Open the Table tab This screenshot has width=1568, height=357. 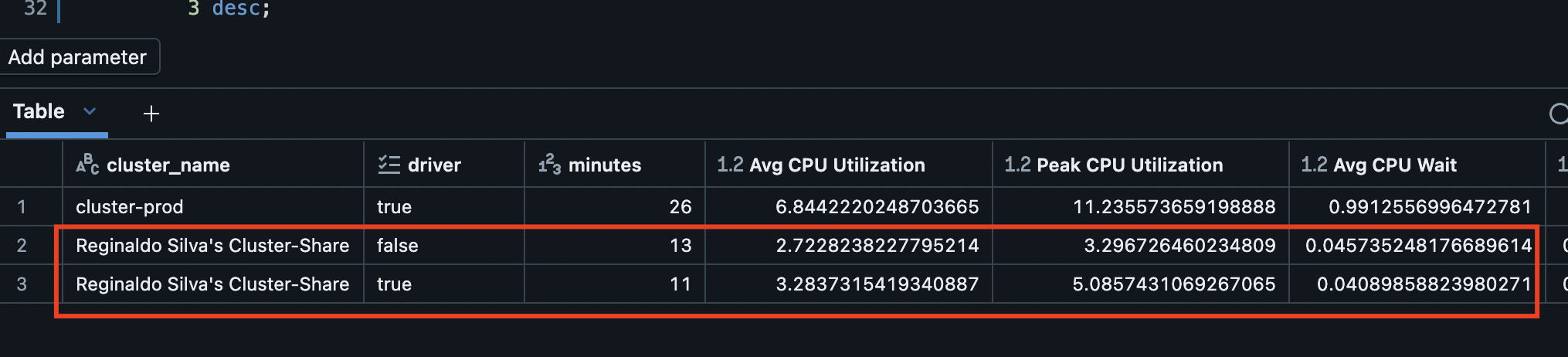39,112
